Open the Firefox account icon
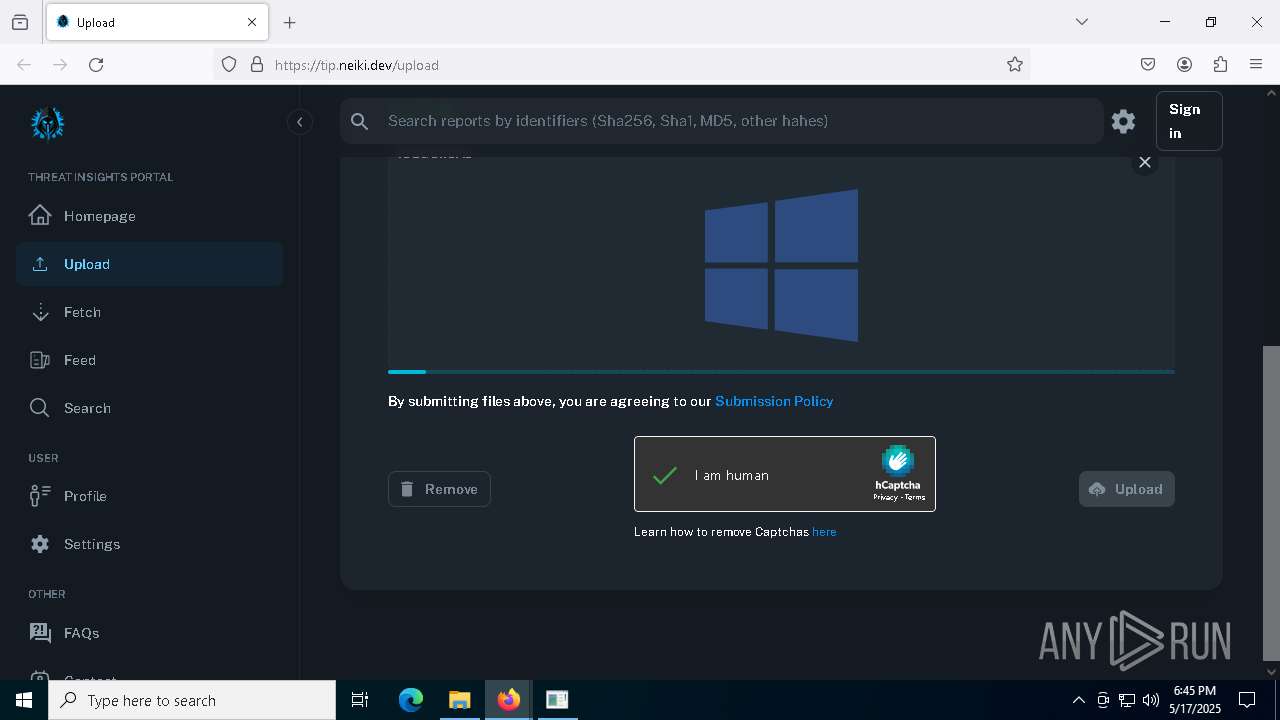 [1184, 65]
